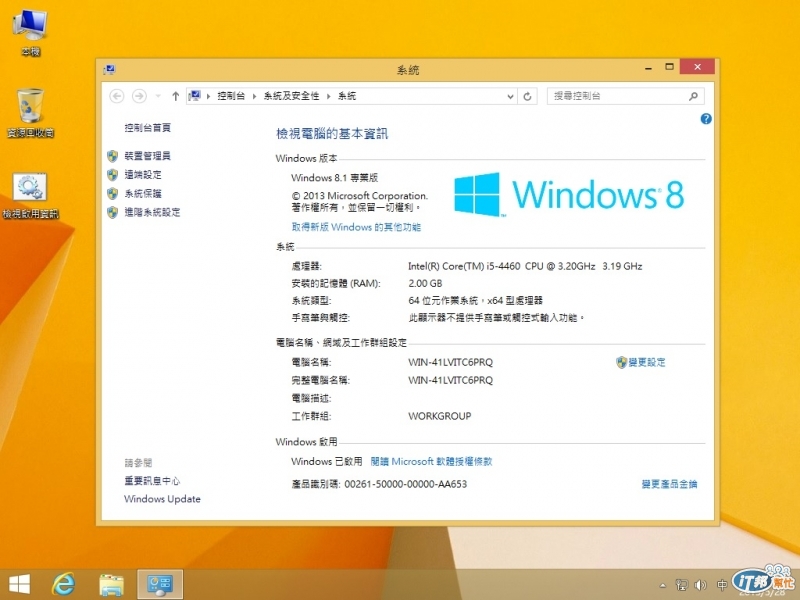Refresh the System page
The width and height of the screenshot is (800, 600).
pyautogui.click(x=528, y=96)
